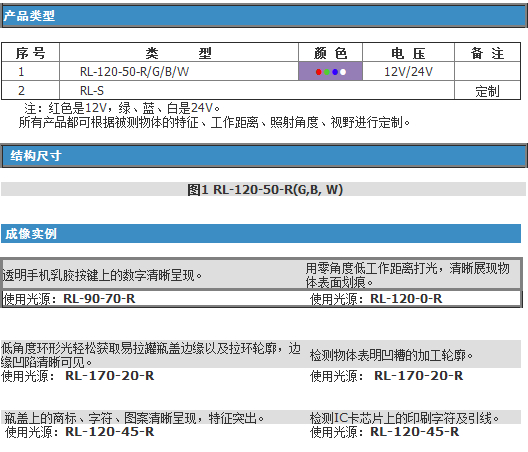Click the green color dot
Screen dimensions: 528x452
tap(327, 72)
